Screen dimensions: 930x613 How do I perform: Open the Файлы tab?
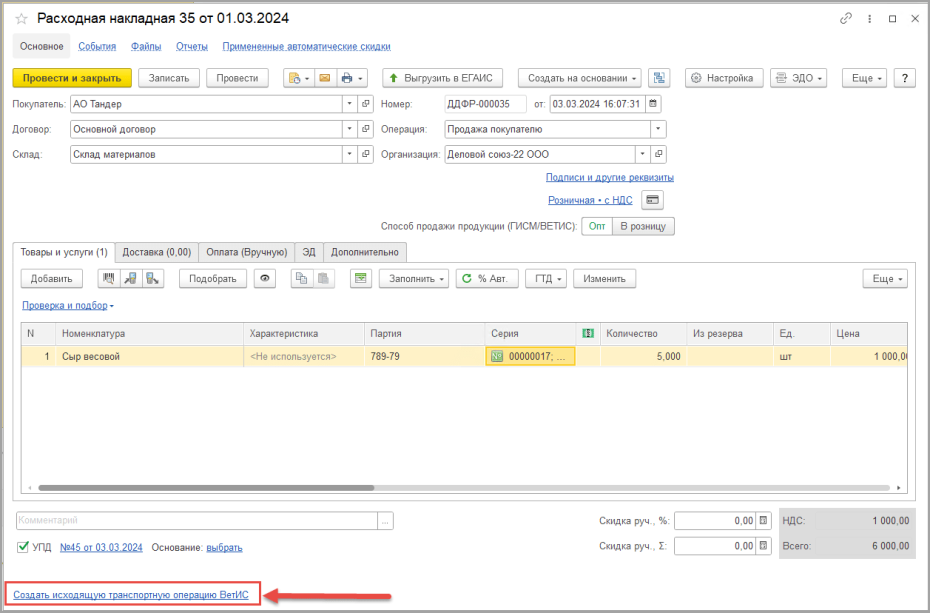click(x=146, y=46)
